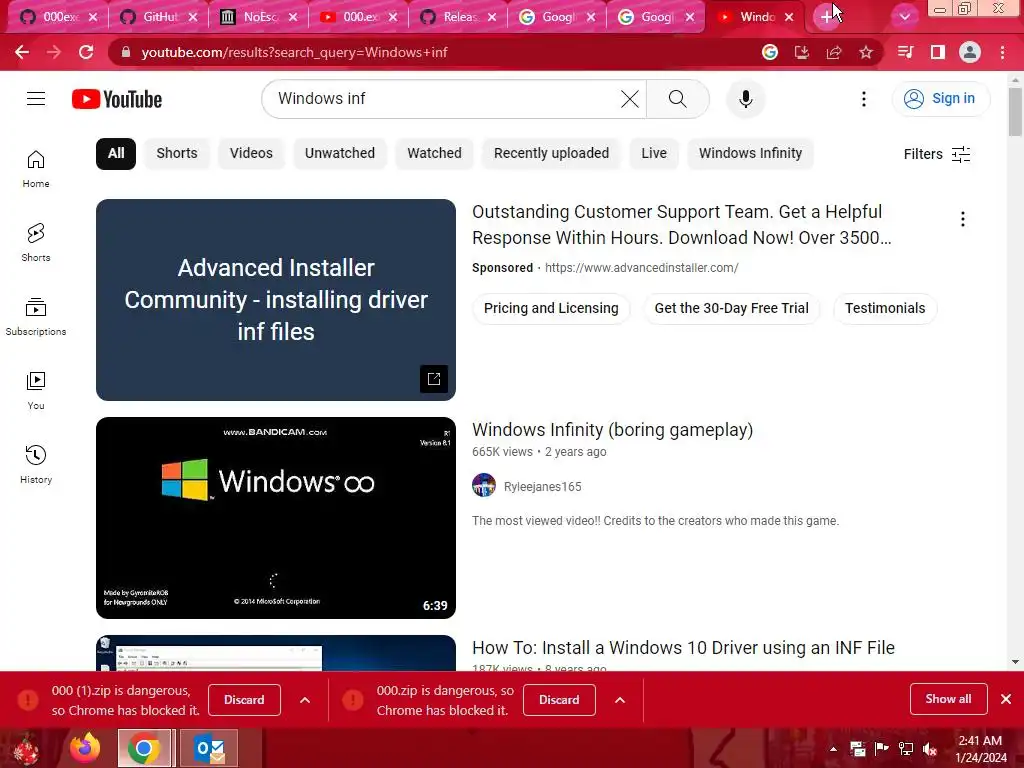Go back with the browser back arrow
Viewport: 1024px width, 768px height.
coord(22,52)
